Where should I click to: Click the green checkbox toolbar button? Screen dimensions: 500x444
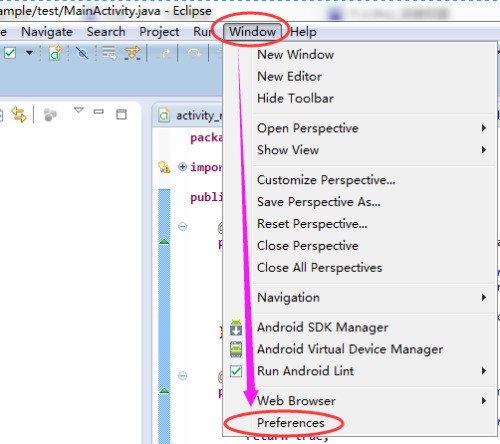(10, 53)
